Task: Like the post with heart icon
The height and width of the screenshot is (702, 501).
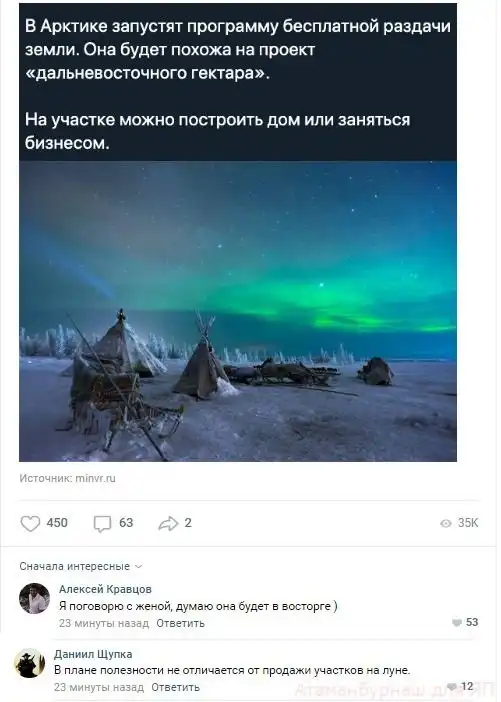Action: (30, 523)
